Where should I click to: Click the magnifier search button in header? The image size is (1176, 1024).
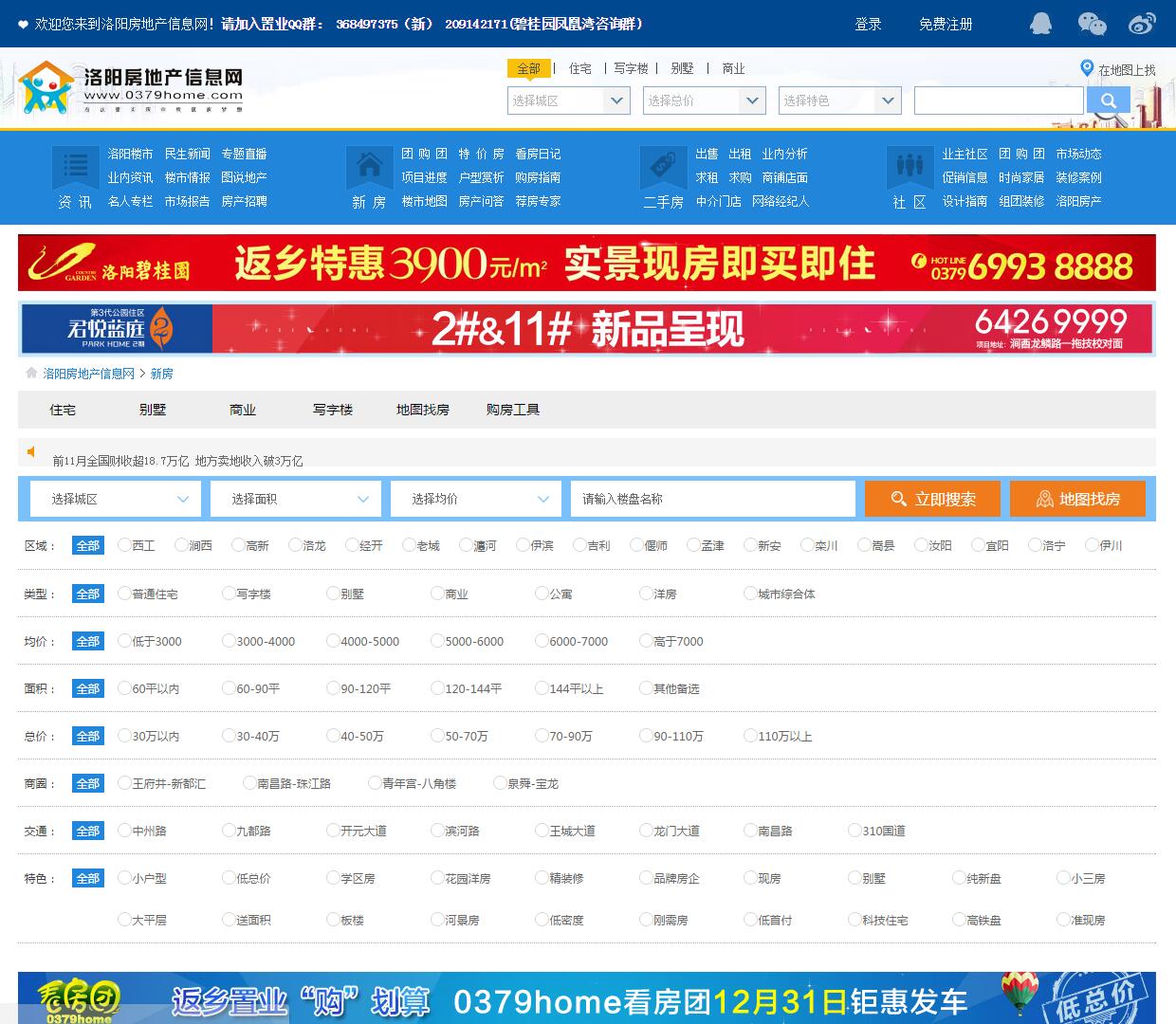[x=1108, y=101]
